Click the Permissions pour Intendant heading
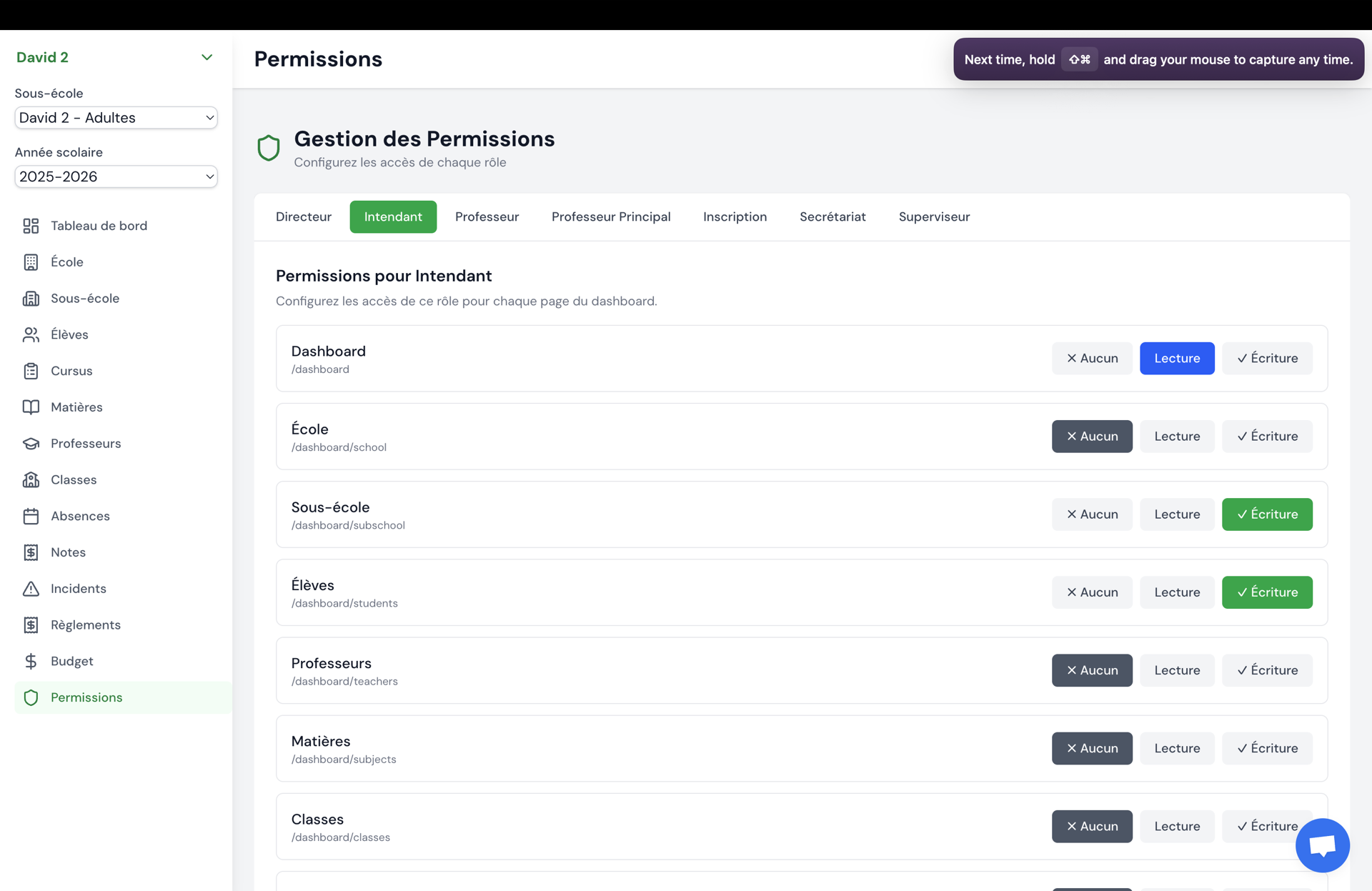 (x=384, y=276)
